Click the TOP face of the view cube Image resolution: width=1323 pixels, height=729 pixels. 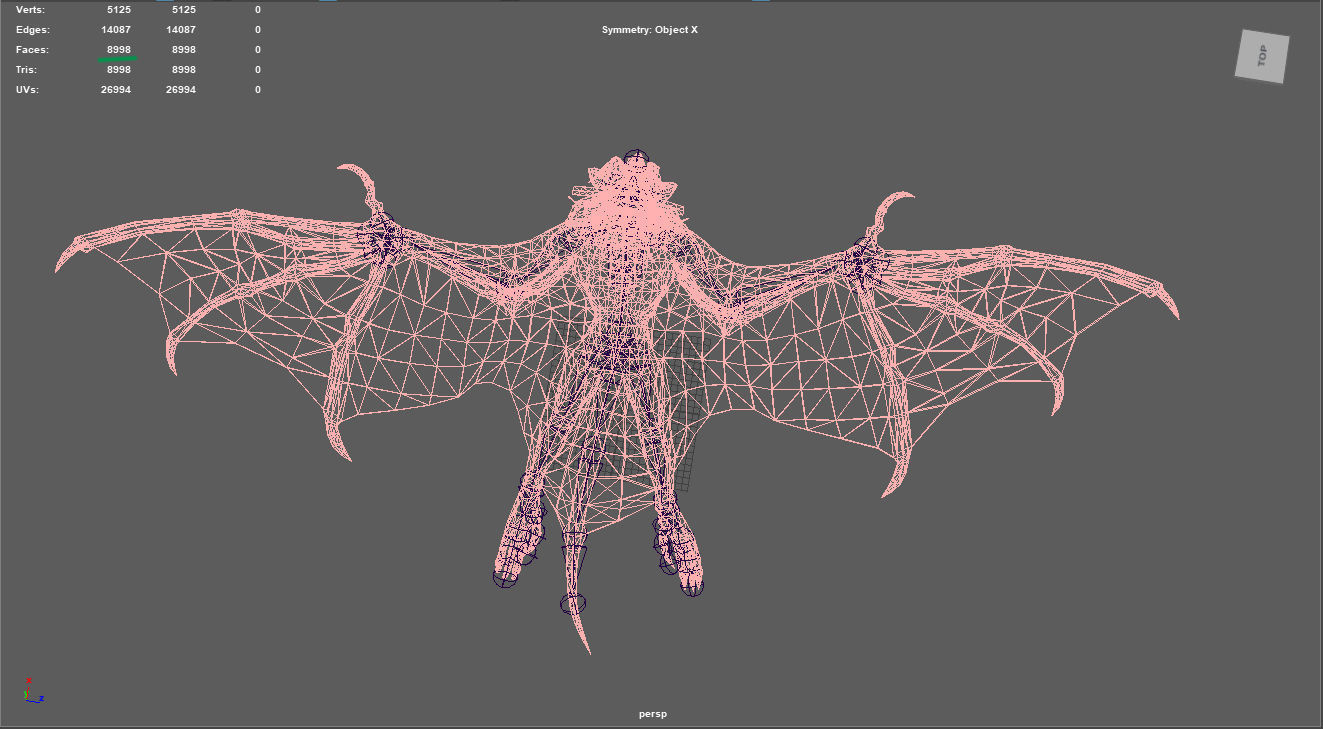(x=1262, y=56)
